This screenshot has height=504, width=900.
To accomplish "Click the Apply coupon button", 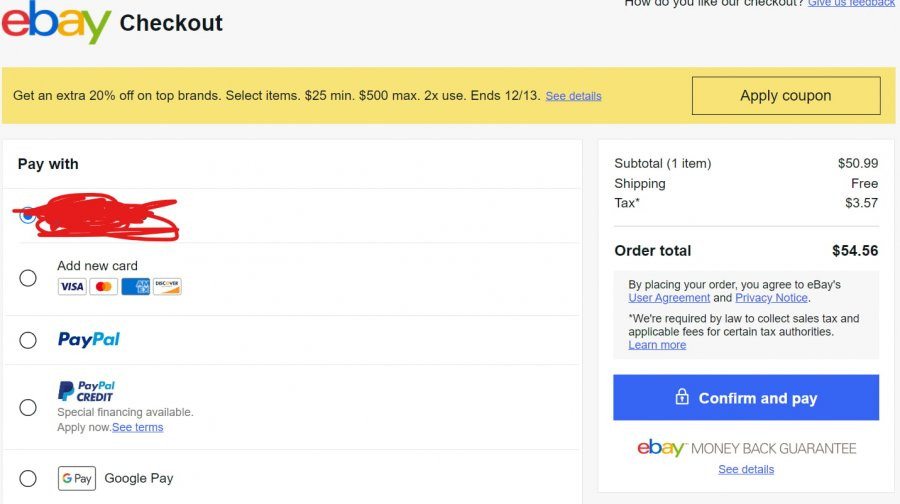I will pos(786,96).
